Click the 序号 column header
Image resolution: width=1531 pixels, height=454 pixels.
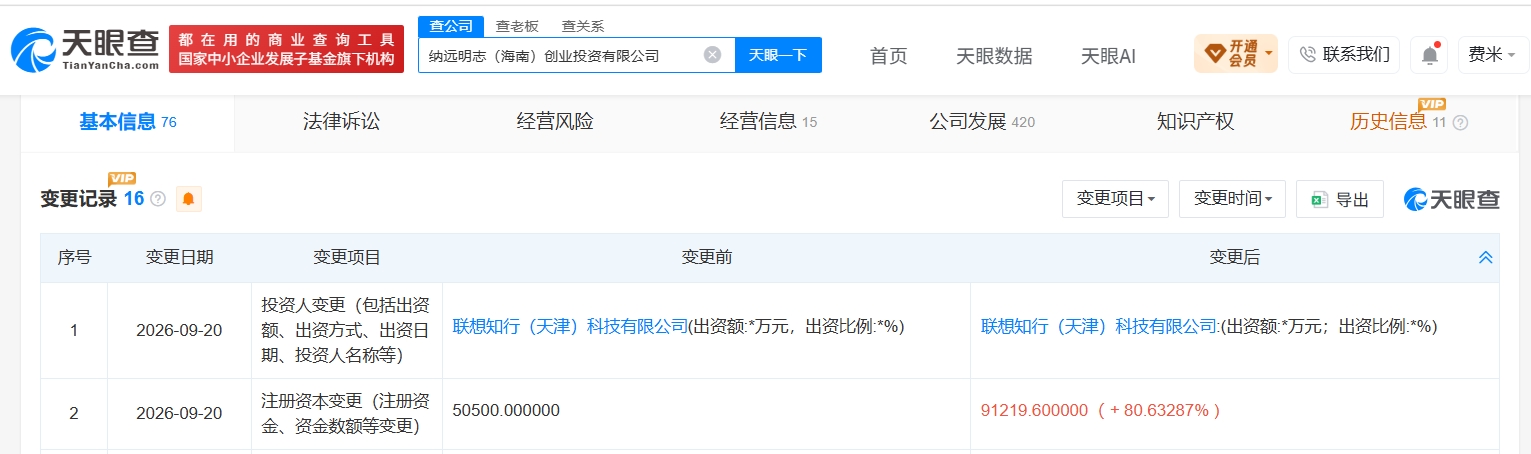[74, 257]
